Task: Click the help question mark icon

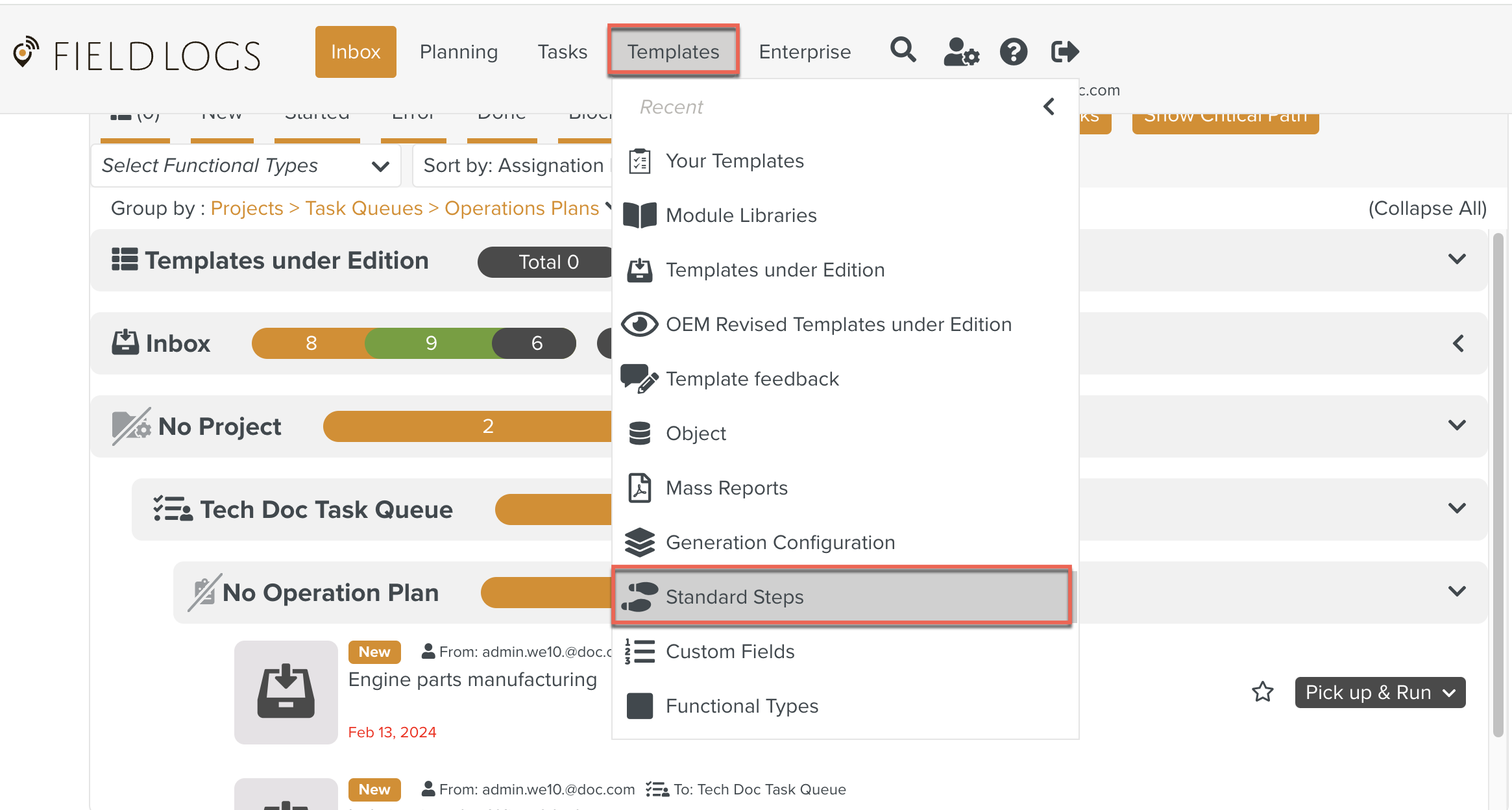Action: pos(1013,52)
